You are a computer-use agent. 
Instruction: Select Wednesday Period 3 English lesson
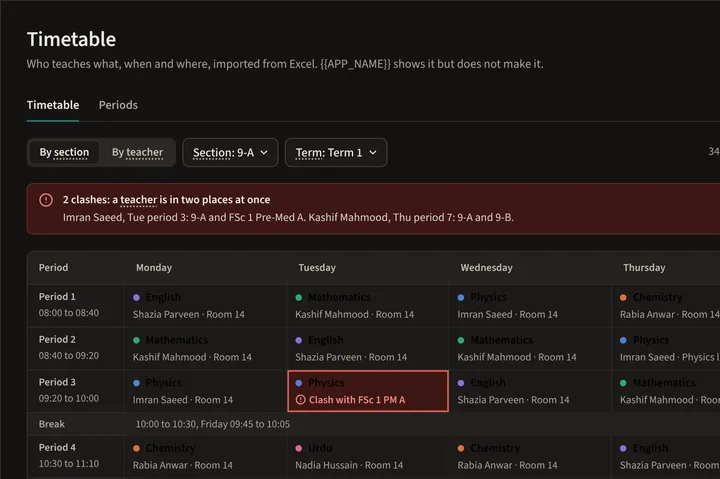point(530,391)
